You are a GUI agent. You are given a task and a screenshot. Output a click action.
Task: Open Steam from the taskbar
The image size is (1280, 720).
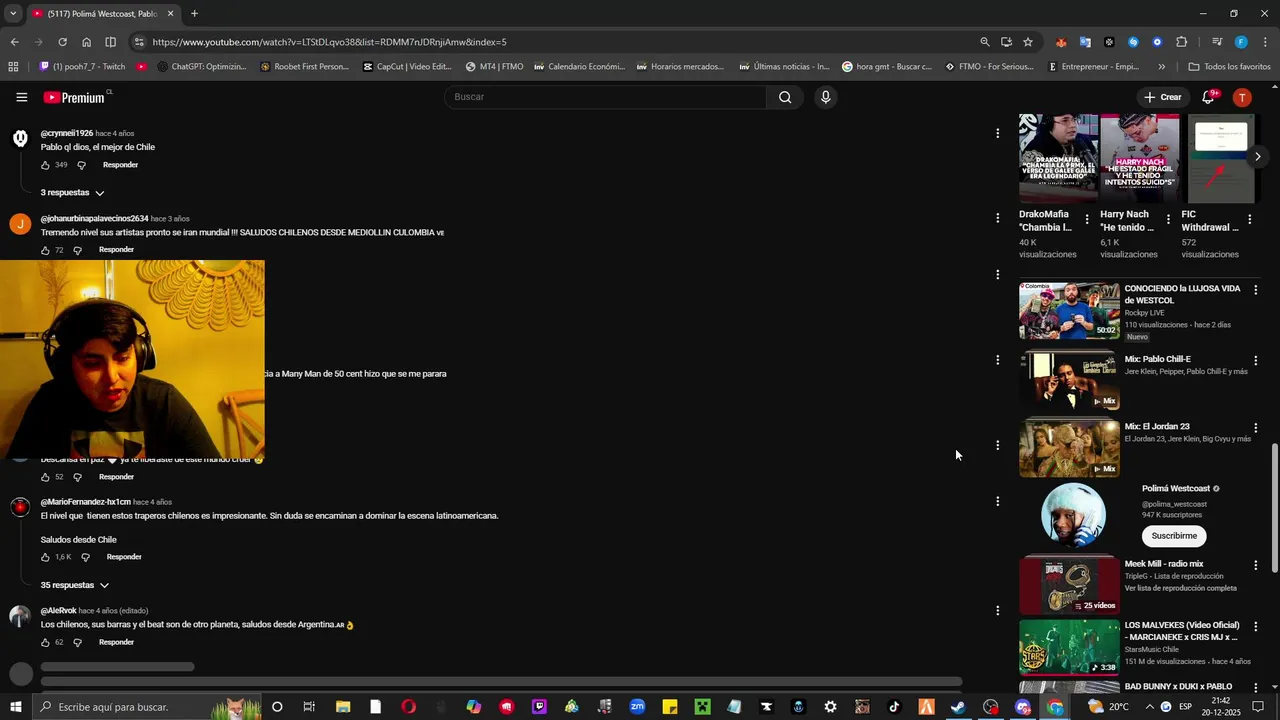957,707
